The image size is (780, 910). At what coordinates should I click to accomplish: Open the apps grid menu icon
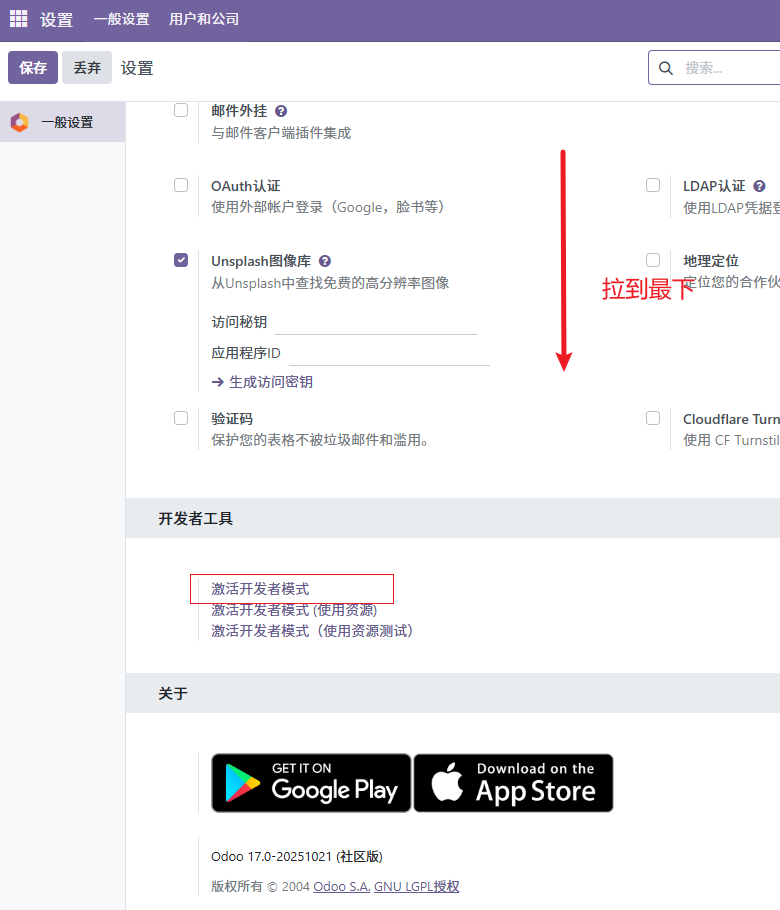[x=19, y=19]
